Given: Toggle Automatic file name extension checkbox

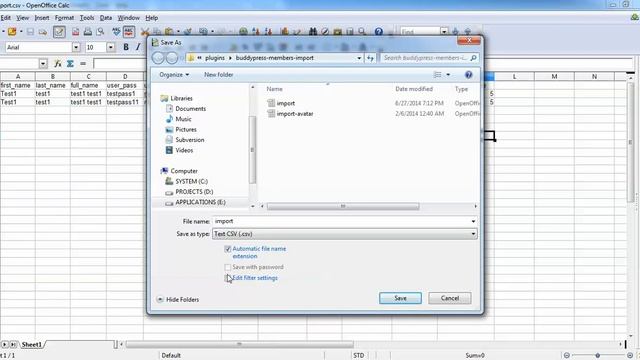Looking at the screenshot, I should pyautogui.click(x=228, y=249).
